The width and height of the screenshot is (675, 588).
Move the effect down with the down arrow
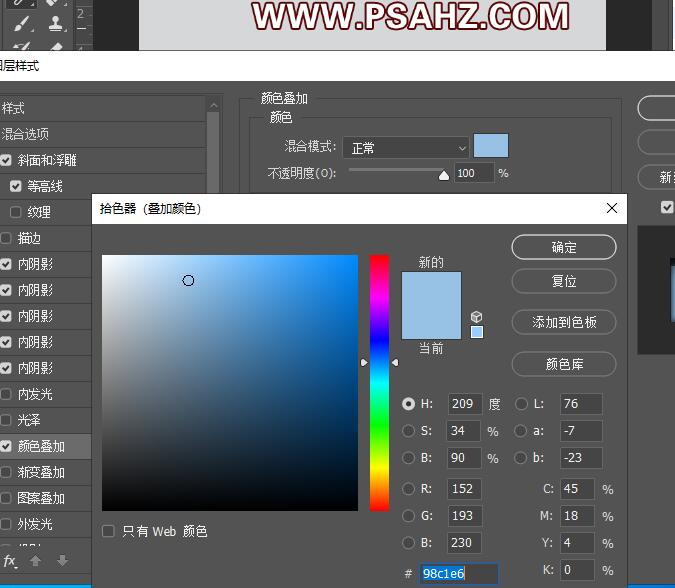click(x=62, y=560)
